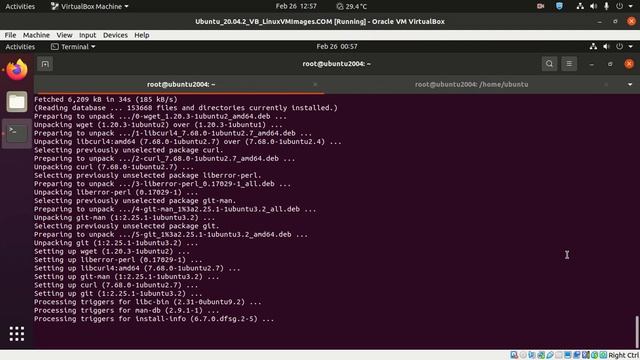Open the Files manager in guest dock
Viewport: 640px width, 360px height.
pyautogui.click(x=17, y=102)
